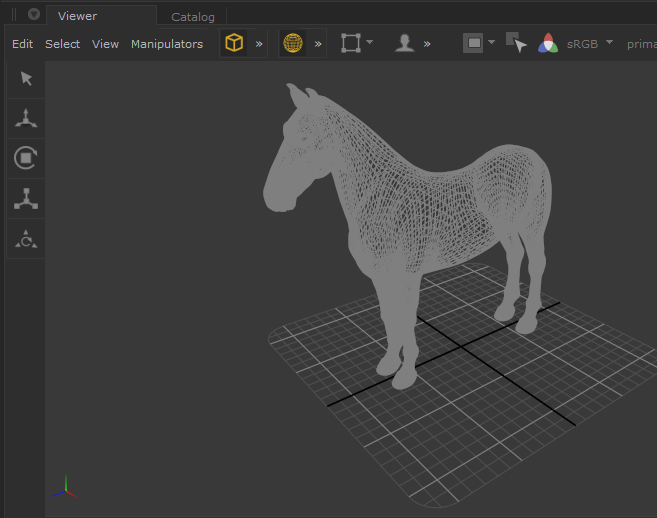
Task: Switch to the Catalog tab
Action: (192, 17)
